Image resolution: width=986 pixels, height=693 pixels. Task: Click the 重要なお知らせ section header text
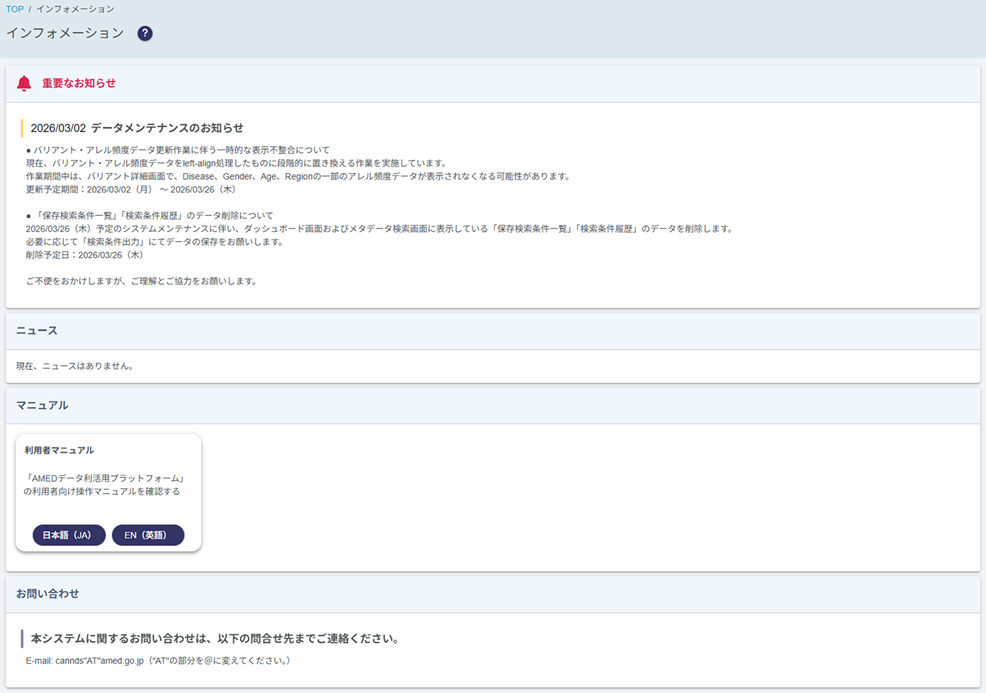click(79, 84)
